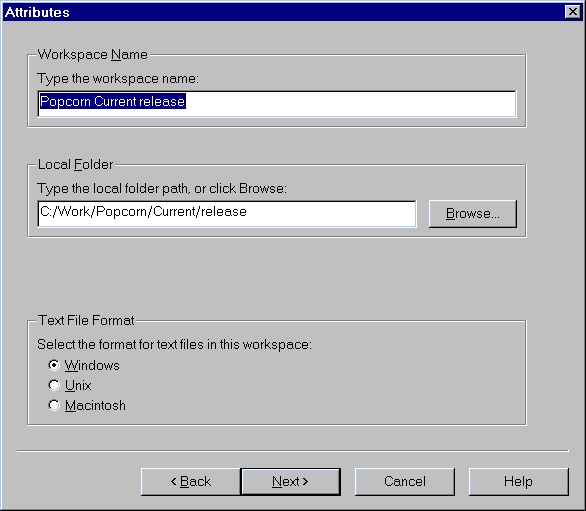Return to previous step with Back
This screenshot has width=586, height=511.
(191, 481)
